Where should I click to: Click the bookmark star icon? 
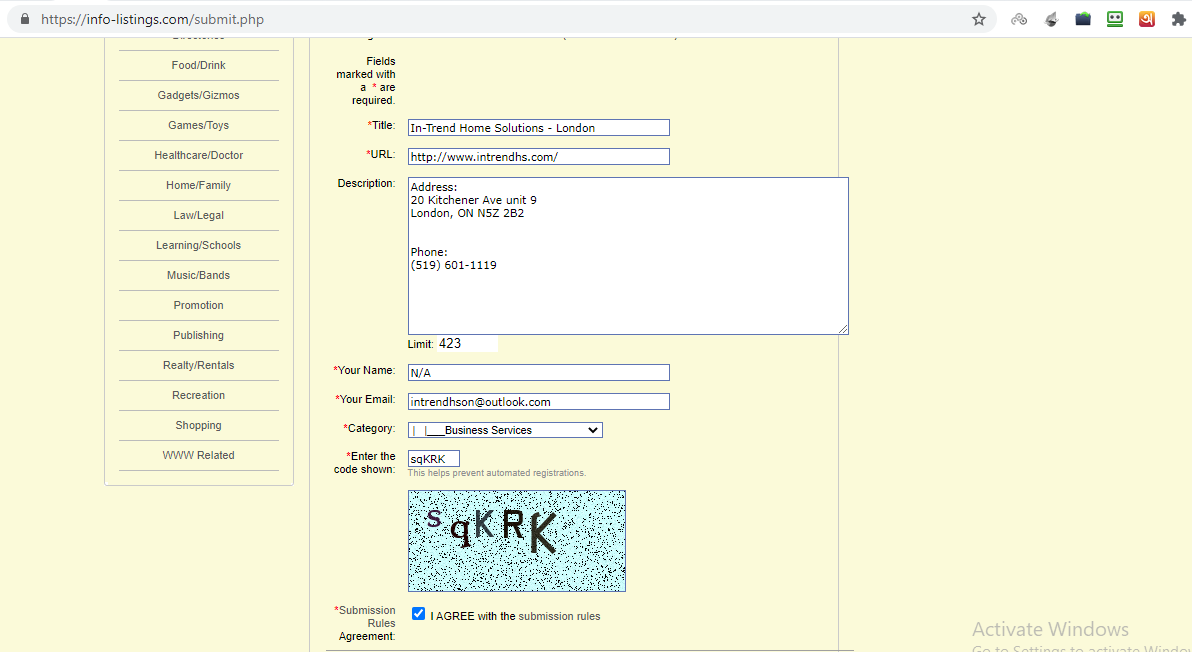click(x=978, y=19)
